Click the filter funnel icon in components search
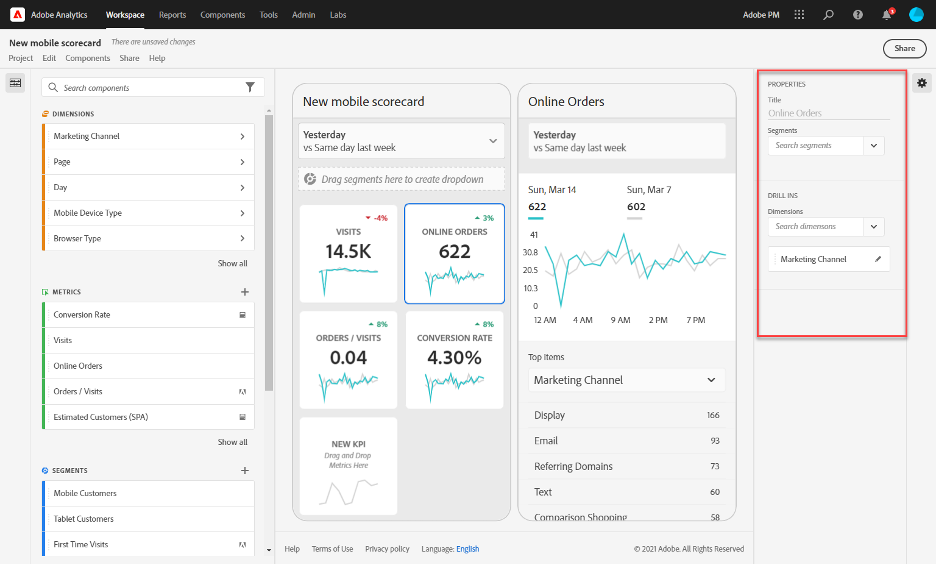Image resolution: width=936 pixels, height=564 pixels. (x=250, y=88)
